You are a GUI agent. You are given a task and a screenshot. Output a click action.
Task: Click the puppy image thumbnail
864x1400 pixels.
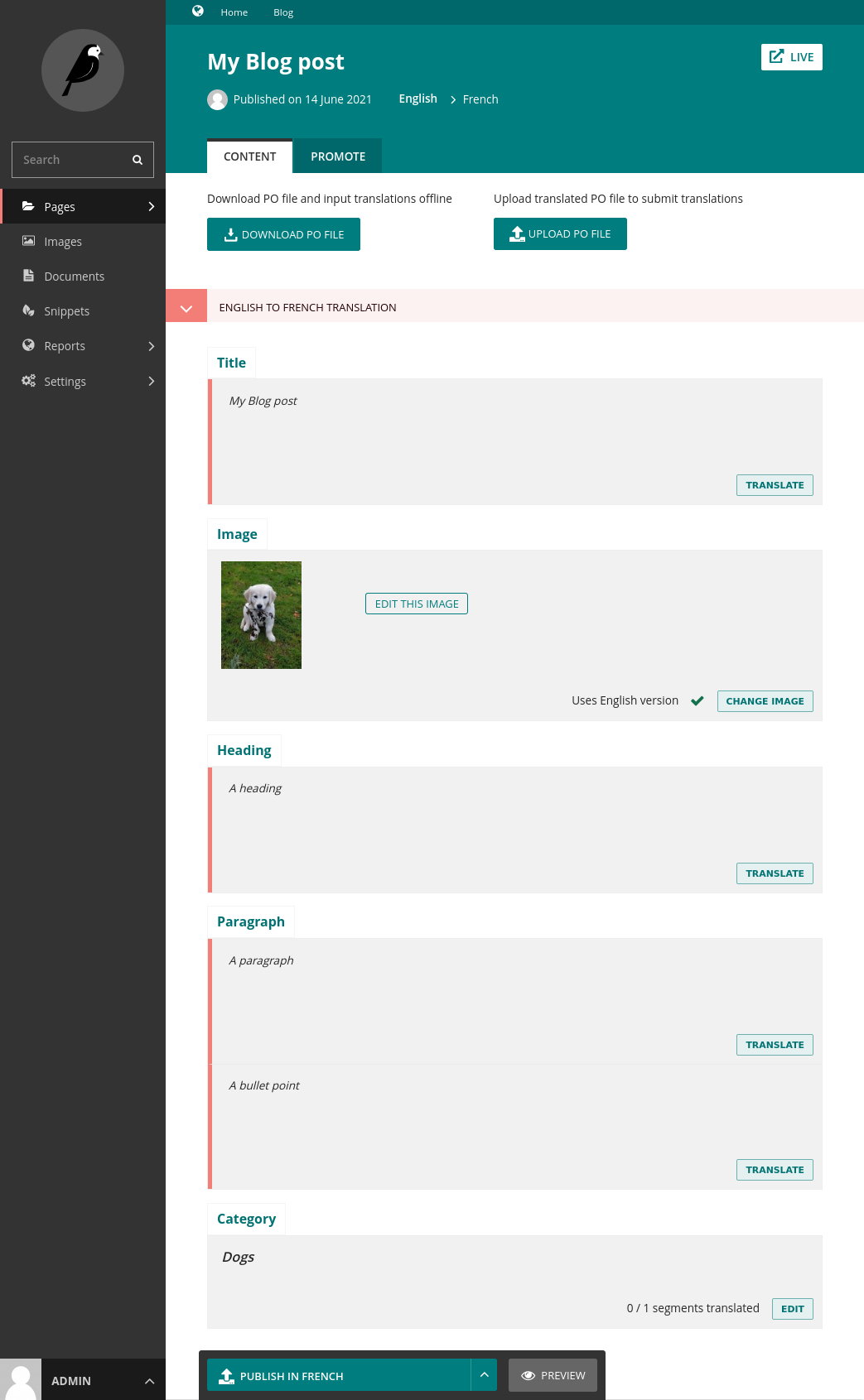(261, 615)
